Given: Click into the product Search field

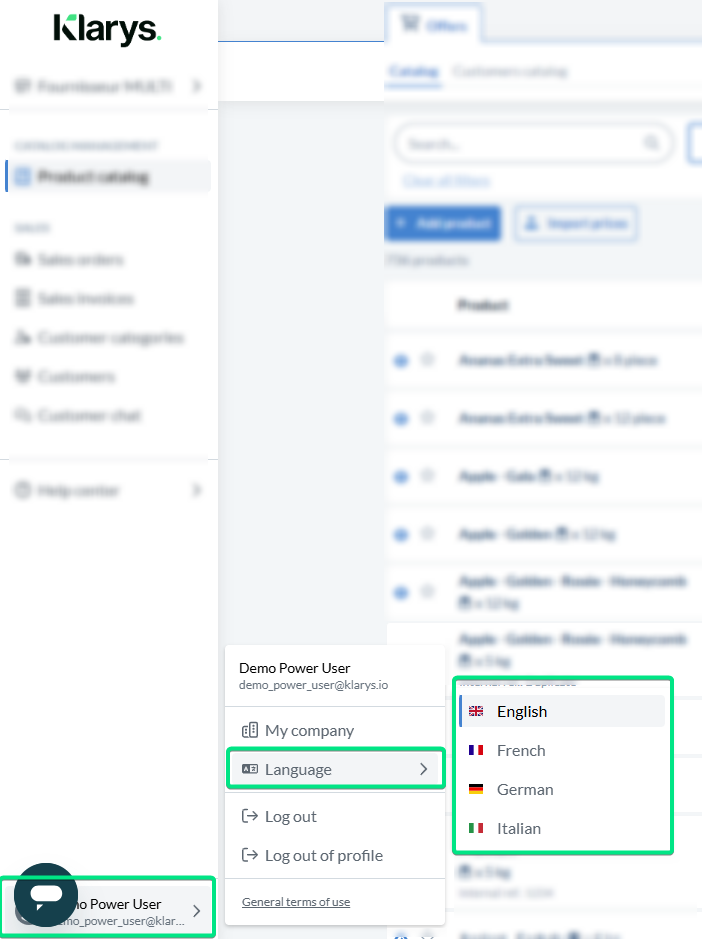Looking at the screenshot, I should [x=520, y=144].
